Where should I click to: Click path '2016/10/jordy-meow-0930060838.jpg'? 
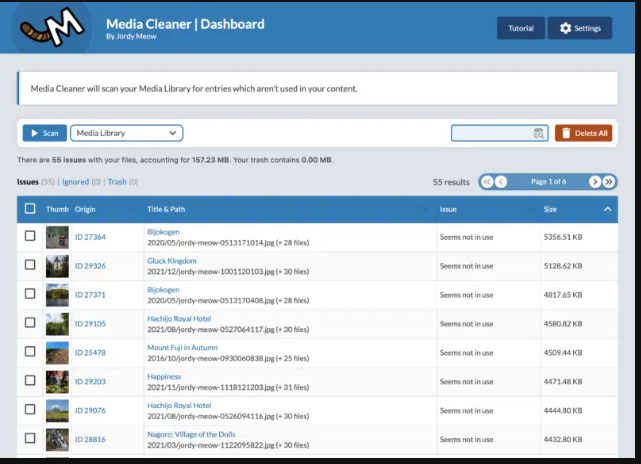click(211, 359)
